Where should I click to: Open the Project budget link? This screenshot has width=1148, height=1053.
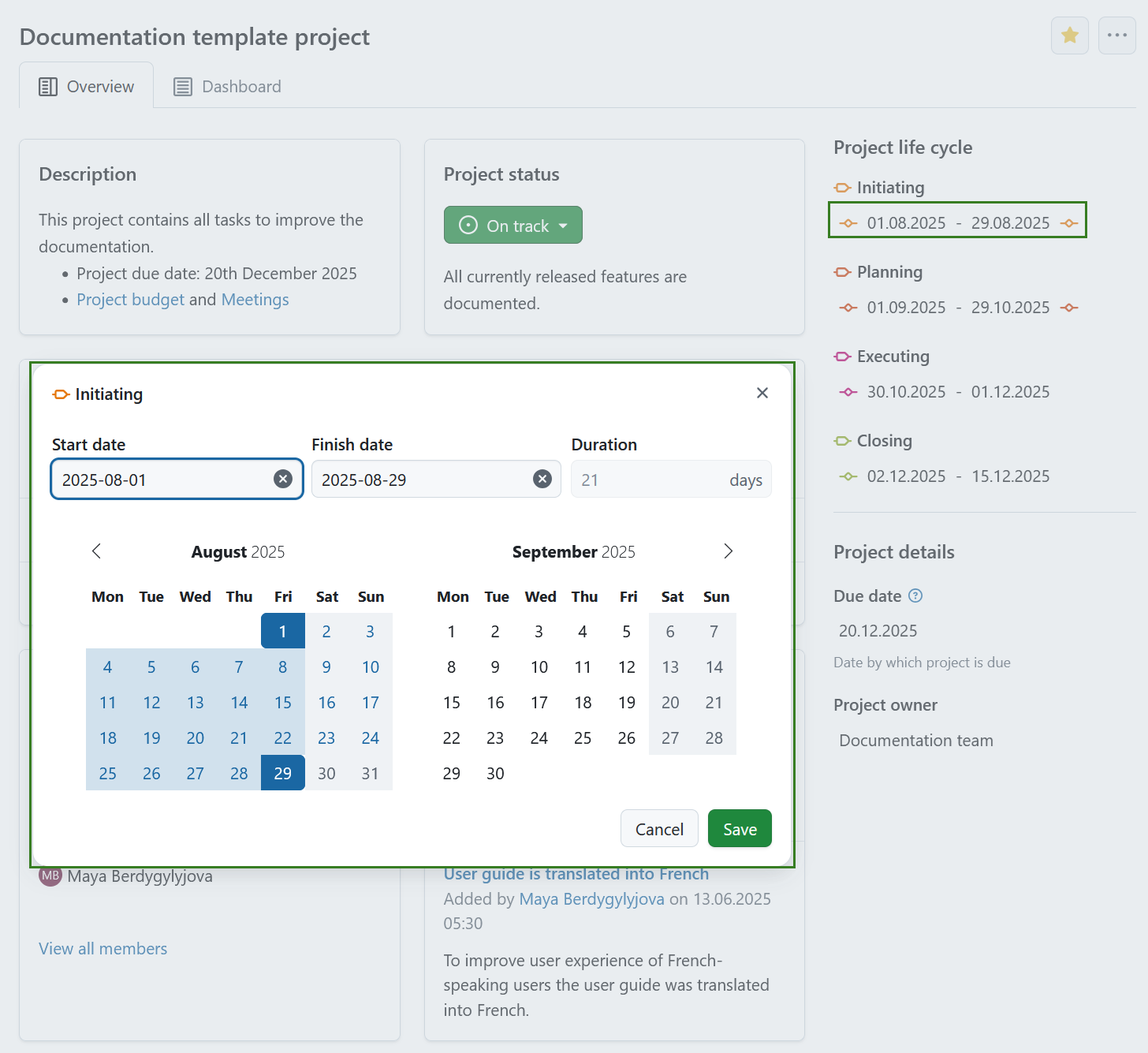coord(130,299)
